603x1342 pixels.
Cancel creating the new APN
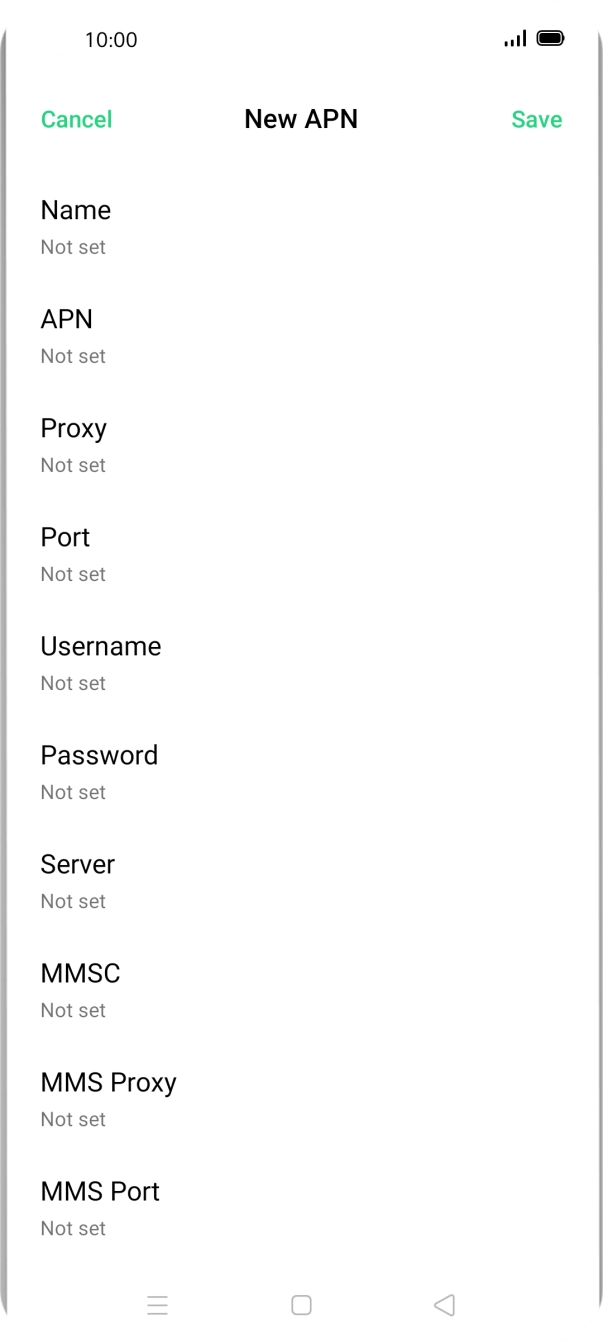coord(76,119)
